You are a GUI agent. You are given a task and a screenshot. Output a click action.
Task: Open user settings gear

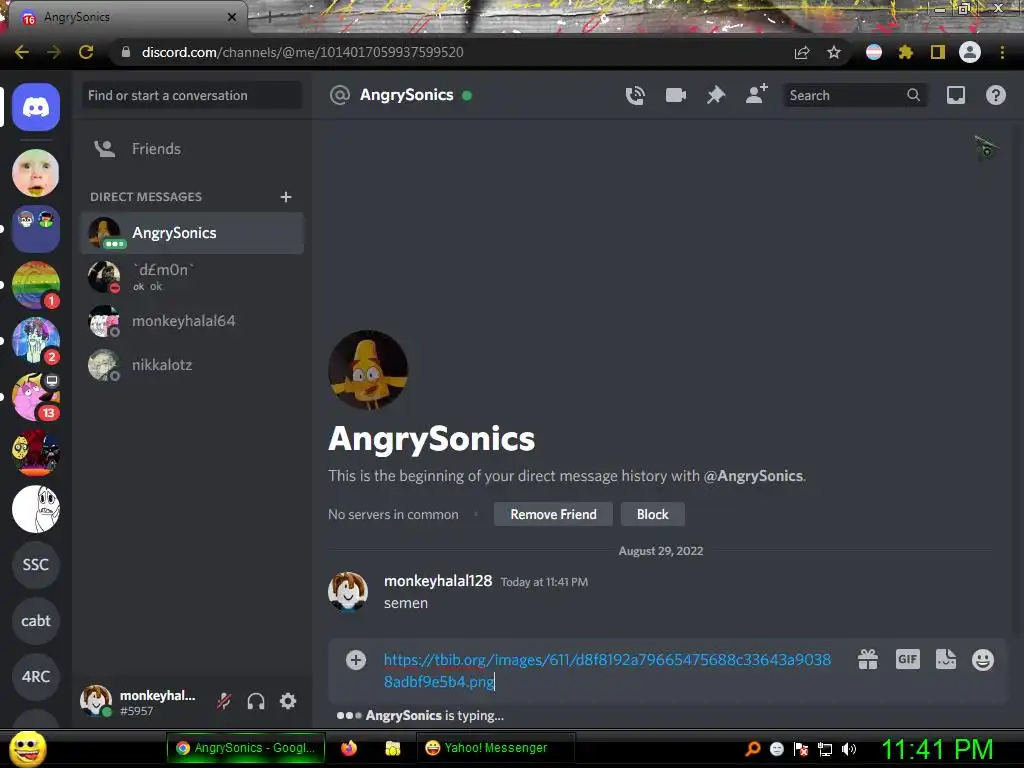pyautogui.click(x=288, y=701)
